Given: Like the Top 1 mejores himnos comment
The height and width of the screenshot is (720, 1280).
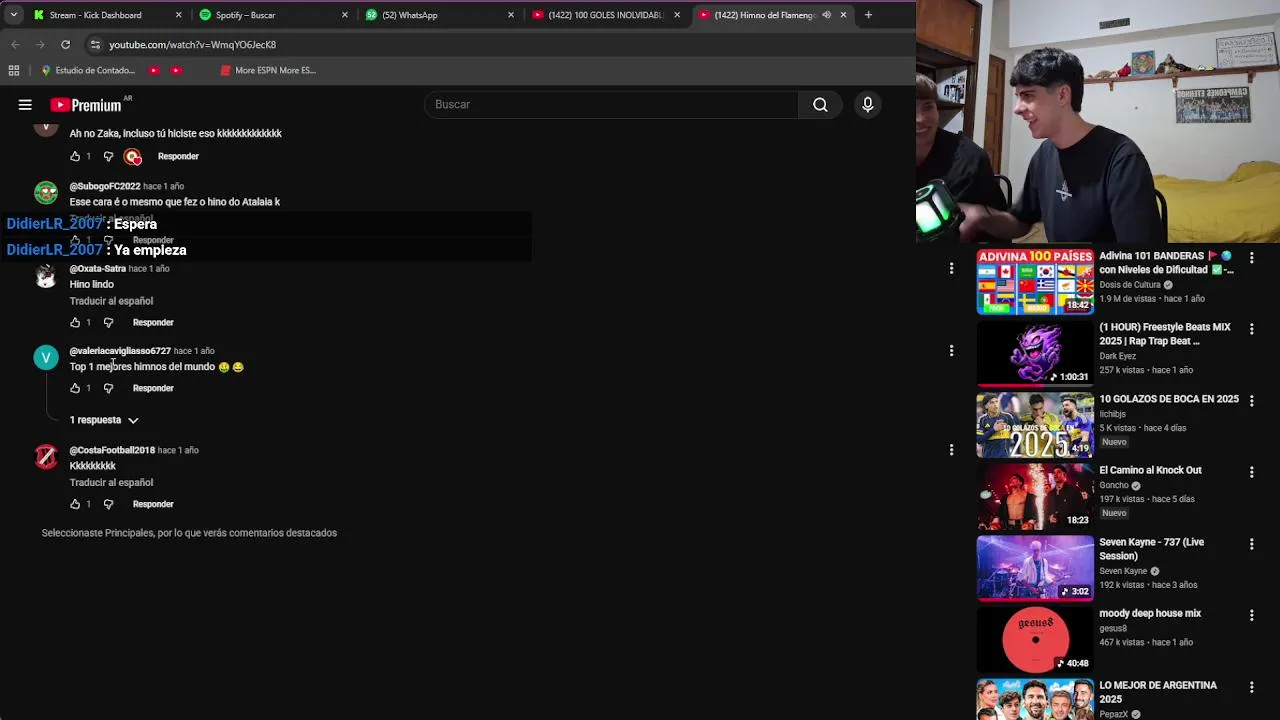Looking at the screenshot, I should [75, 388].
